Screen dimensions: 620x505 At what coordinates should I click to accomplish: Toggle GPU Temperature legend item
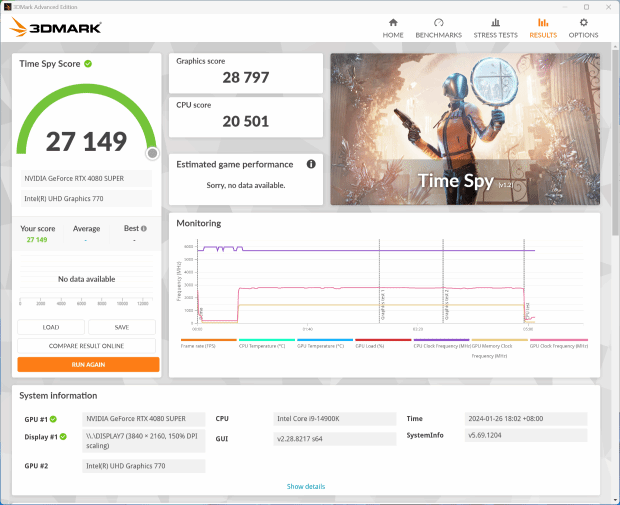pos(325,343)
